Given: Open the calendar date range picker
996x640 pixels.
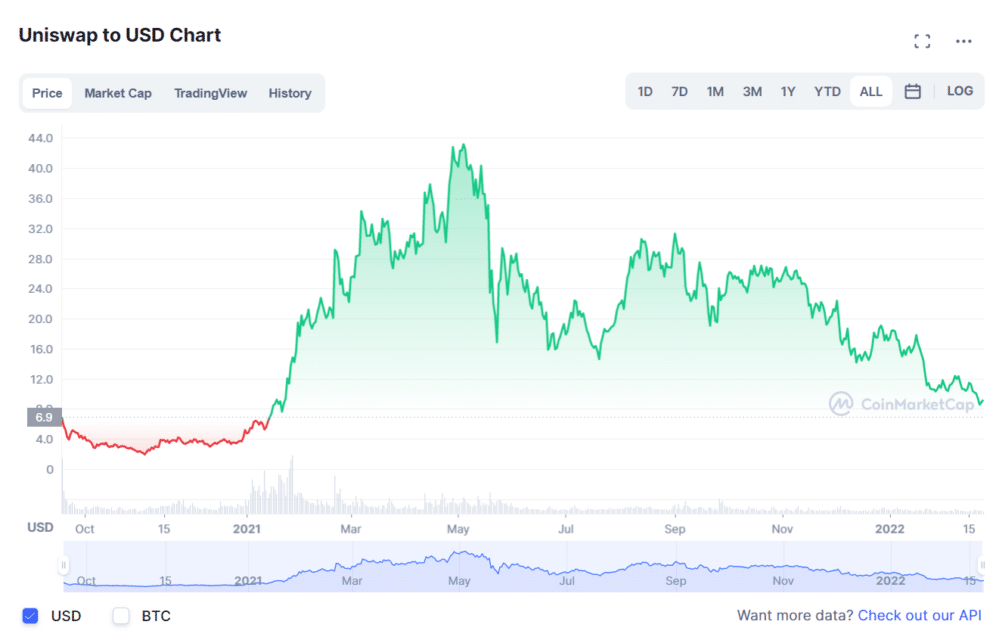Looking at the screenshot, I should (x=912, y=91).
